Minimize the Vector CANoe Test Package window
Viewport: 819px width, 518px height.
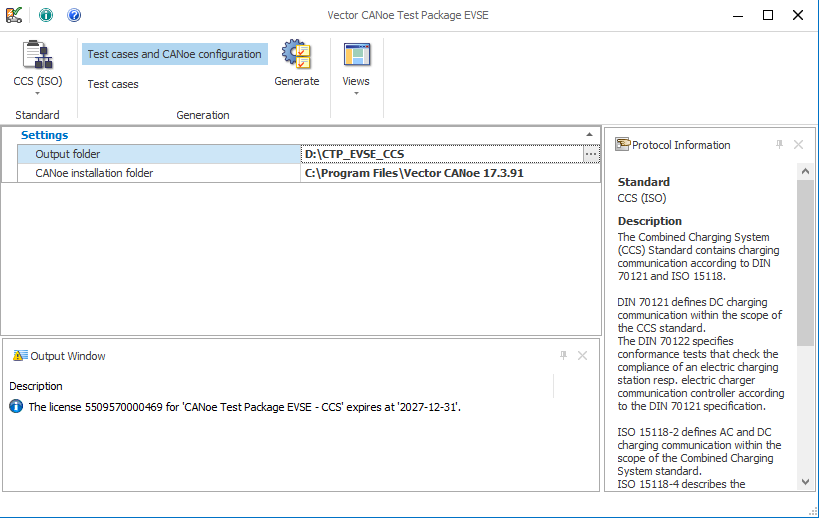(738, 15)
